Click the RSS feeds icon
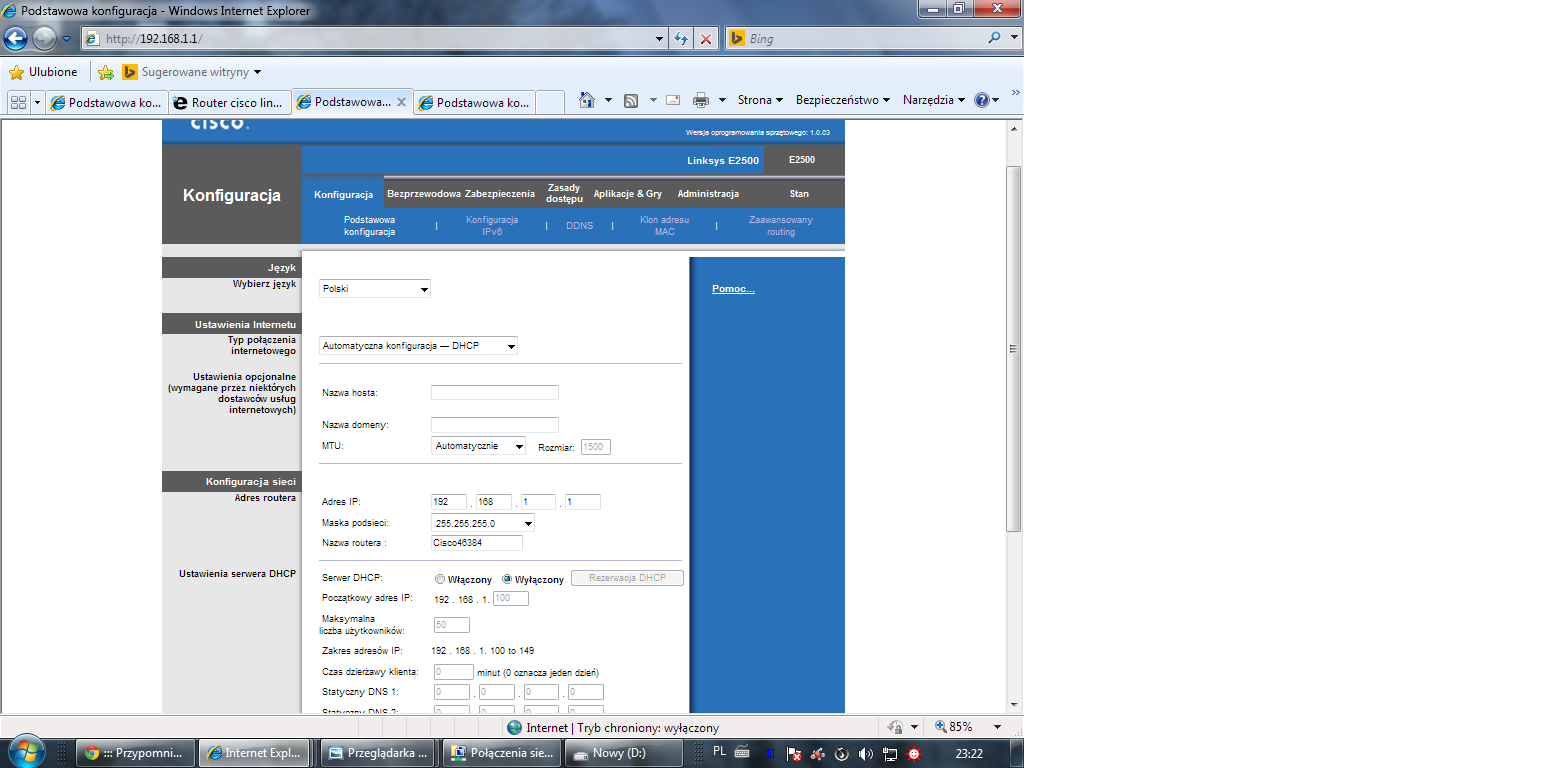The width and height of the screenshot is (1546, 768). (x=631, y=100)
